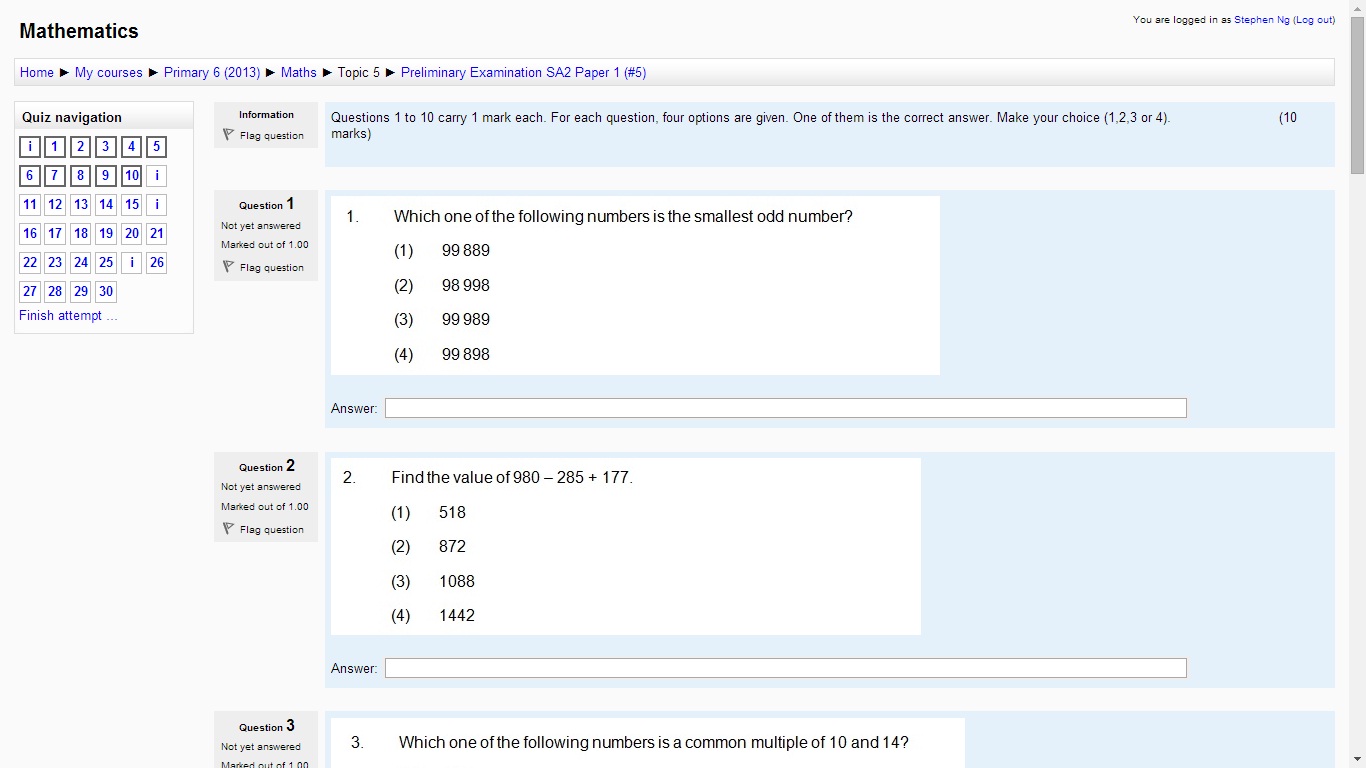This screenshot has height=768, width=1366.
Task: Go to question 19 in quiz navigation
Action: [x=106, y=234]
